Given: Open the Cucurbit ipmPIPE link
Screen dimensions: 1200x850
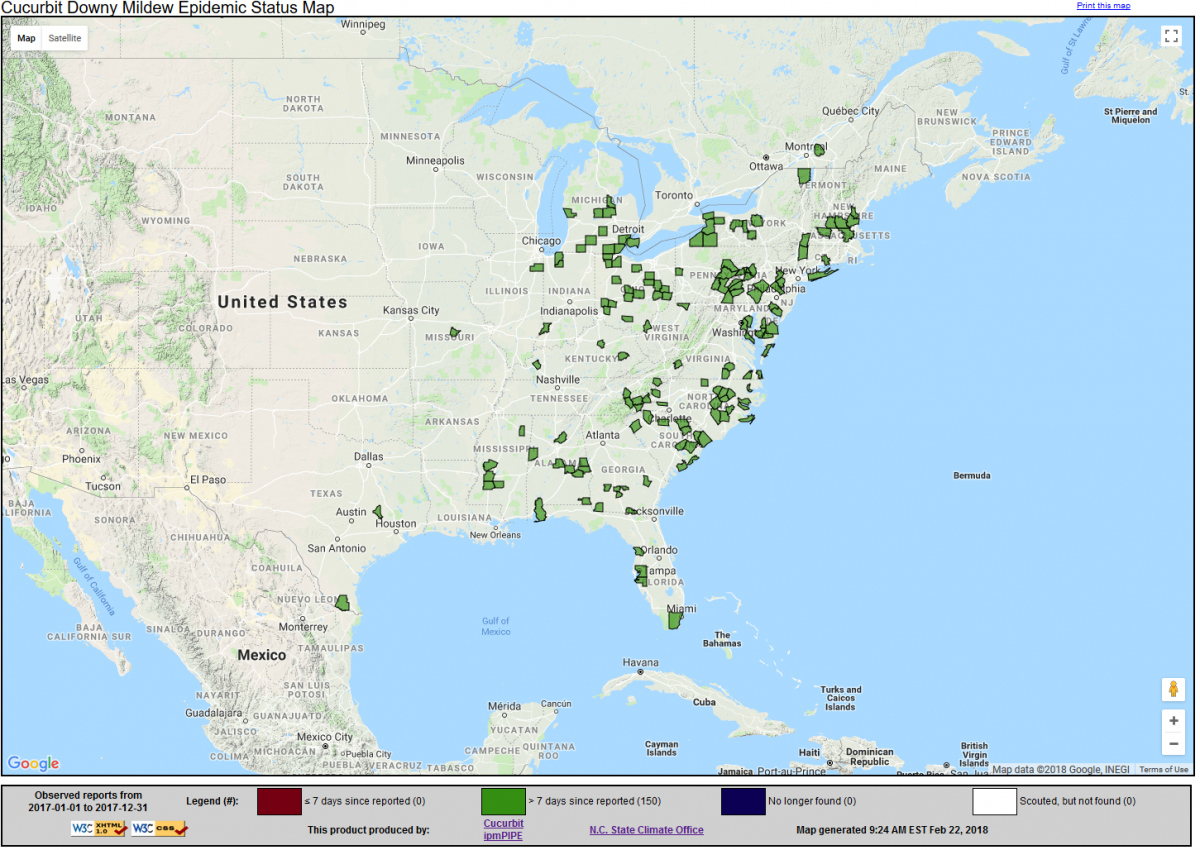Looking at the screenshot, I should (503, 829).
